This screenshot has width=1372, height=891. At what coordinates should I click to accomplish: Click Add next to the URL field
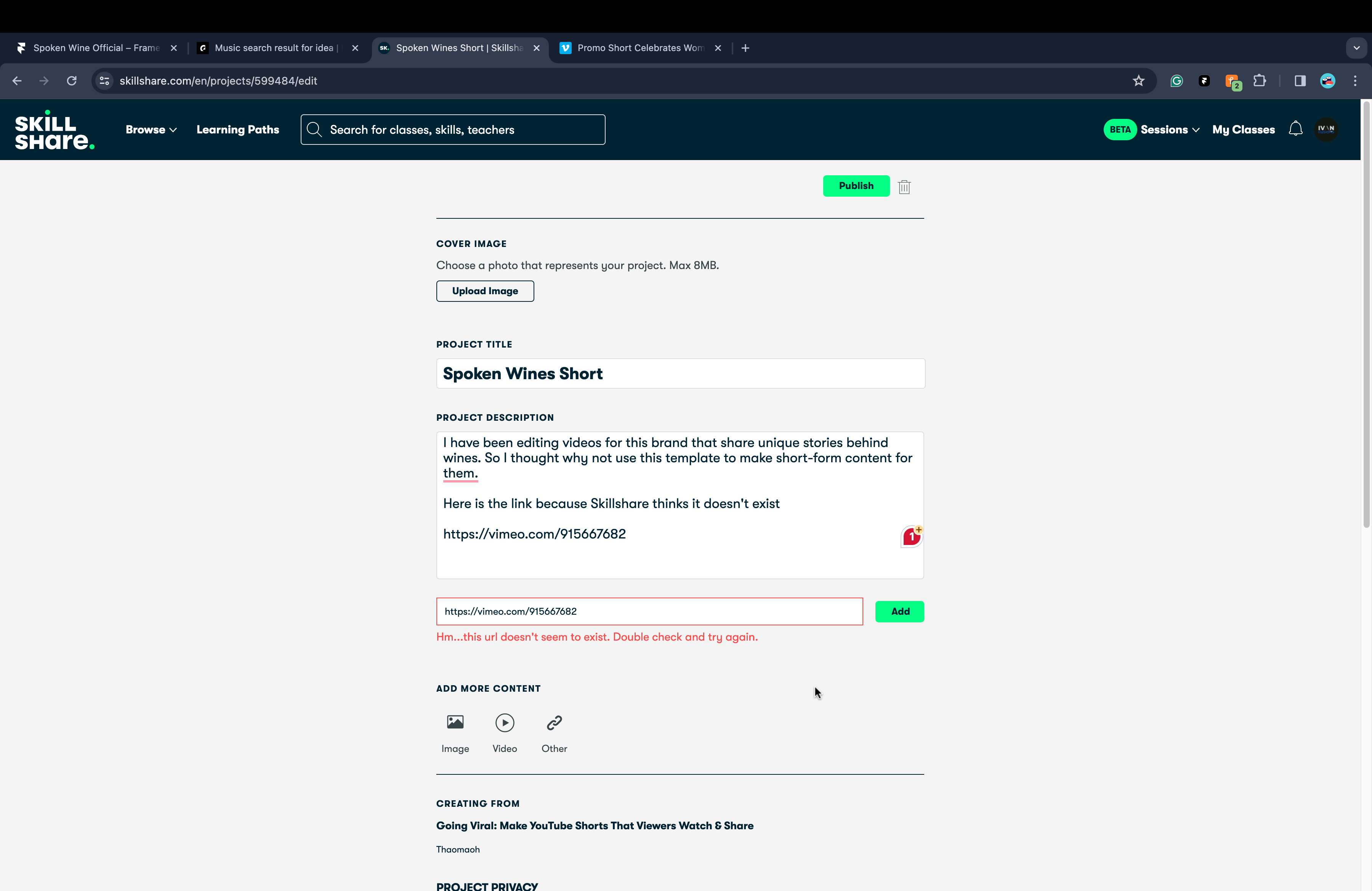[899, 612]
